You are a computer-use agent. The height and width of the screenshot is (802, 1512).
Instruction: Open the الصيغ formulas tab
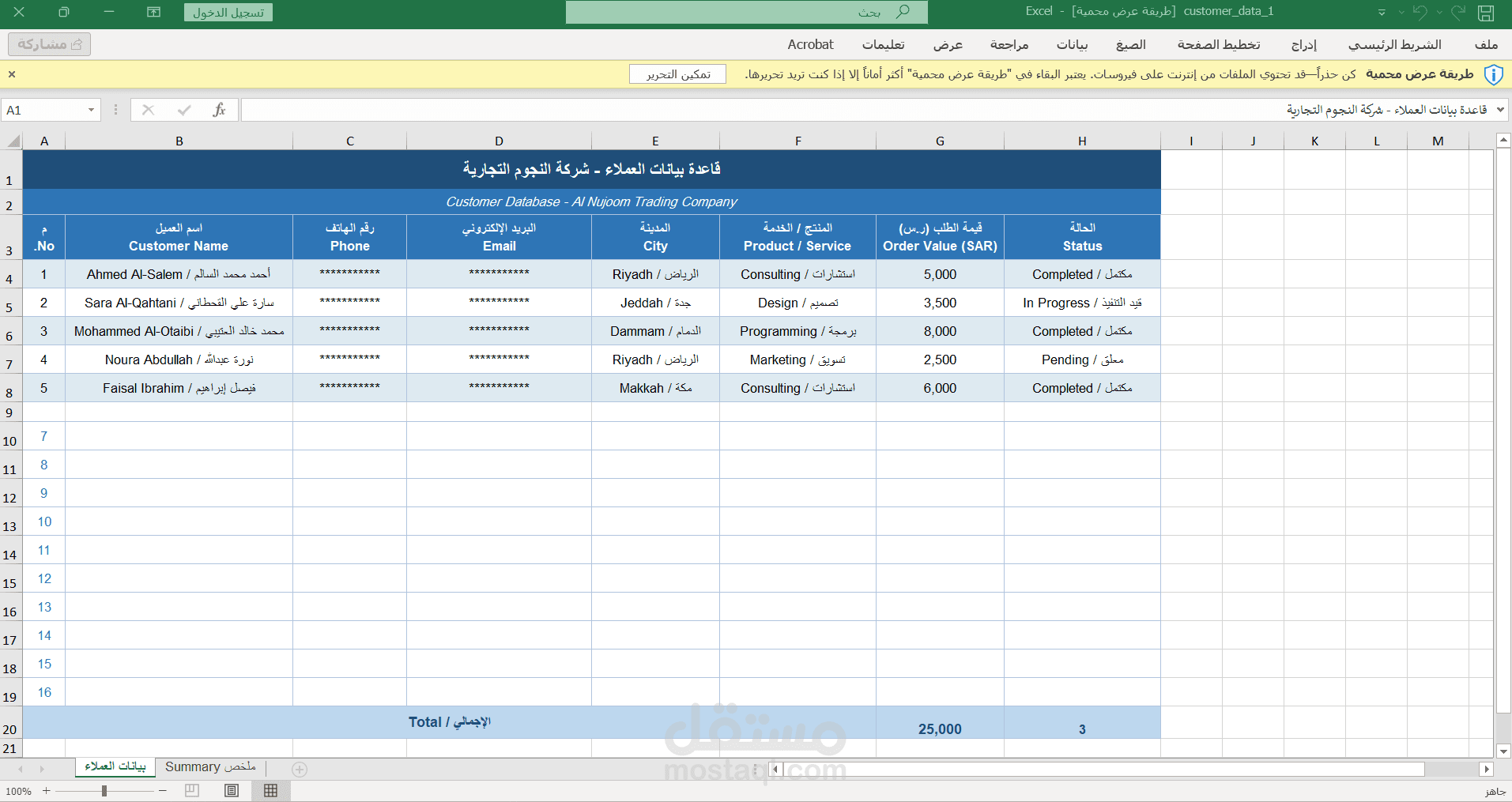1131,45
